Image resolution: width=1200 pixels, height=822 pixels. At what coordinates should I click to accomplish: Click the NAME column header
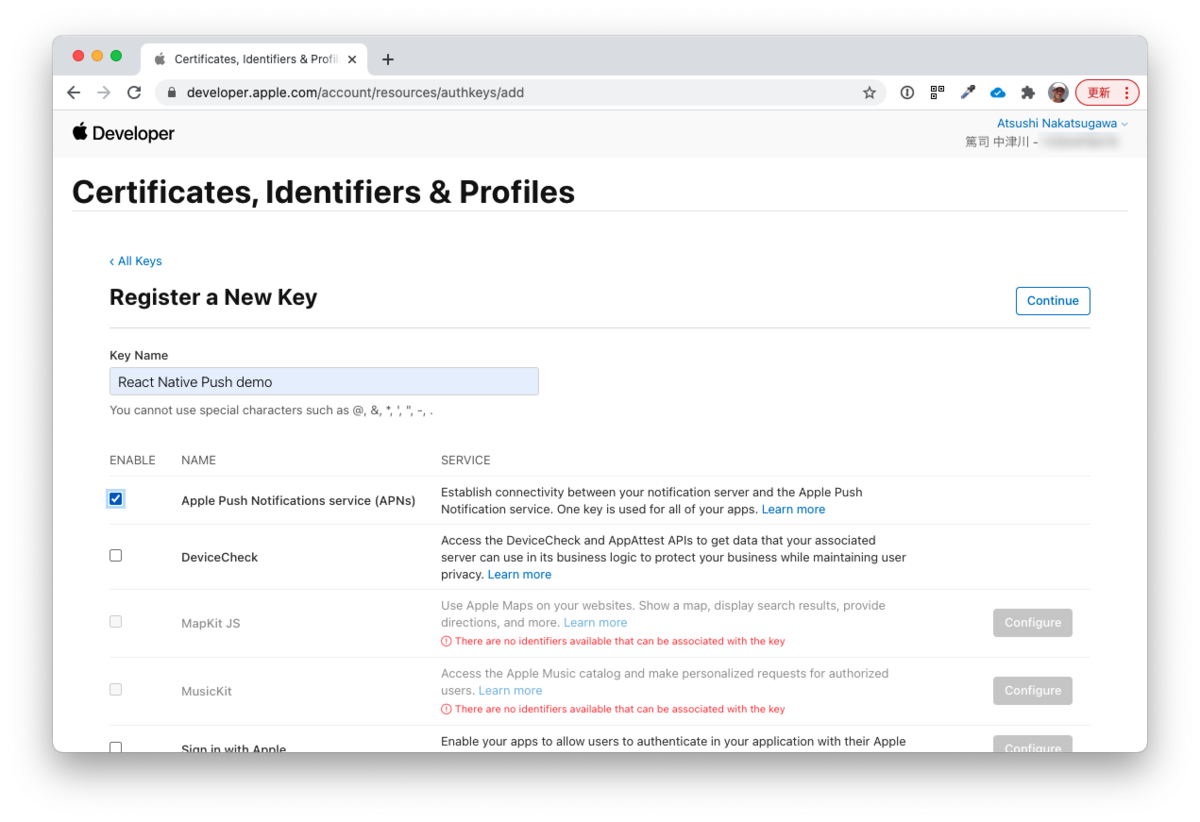[198, 460]
